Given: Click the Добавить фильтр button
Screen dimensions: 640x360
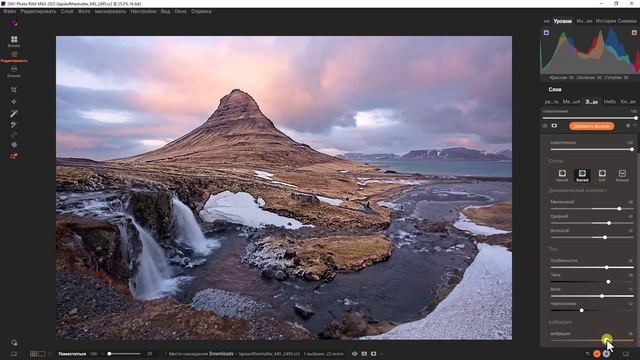Looking at the screenshot, I should click(x=591, y=126).
